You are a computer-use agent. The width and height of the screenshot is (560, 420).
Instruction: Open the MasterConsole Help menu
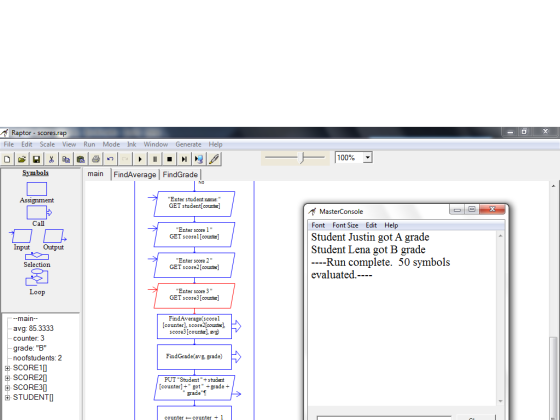[391, 225]
